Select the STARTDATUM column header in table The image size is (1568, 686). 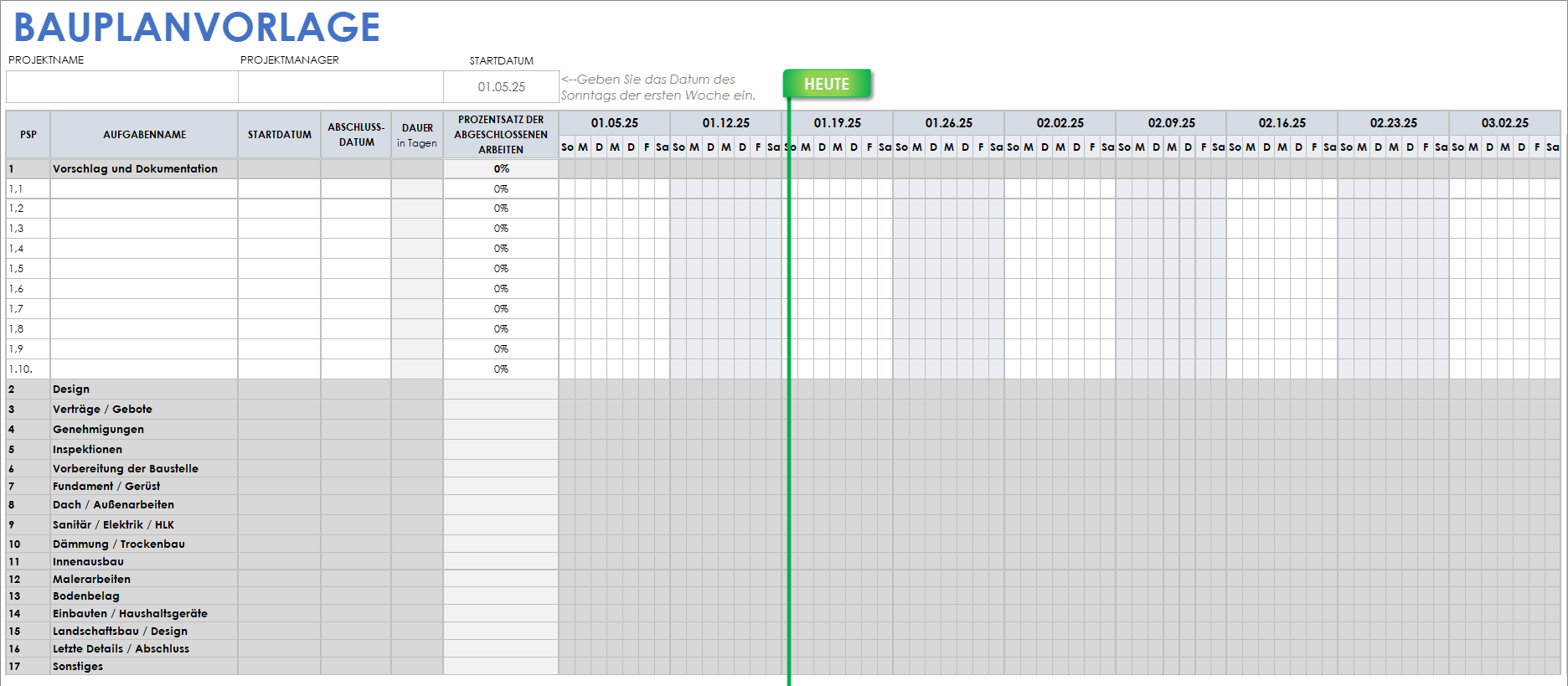(x=279, y=134)
